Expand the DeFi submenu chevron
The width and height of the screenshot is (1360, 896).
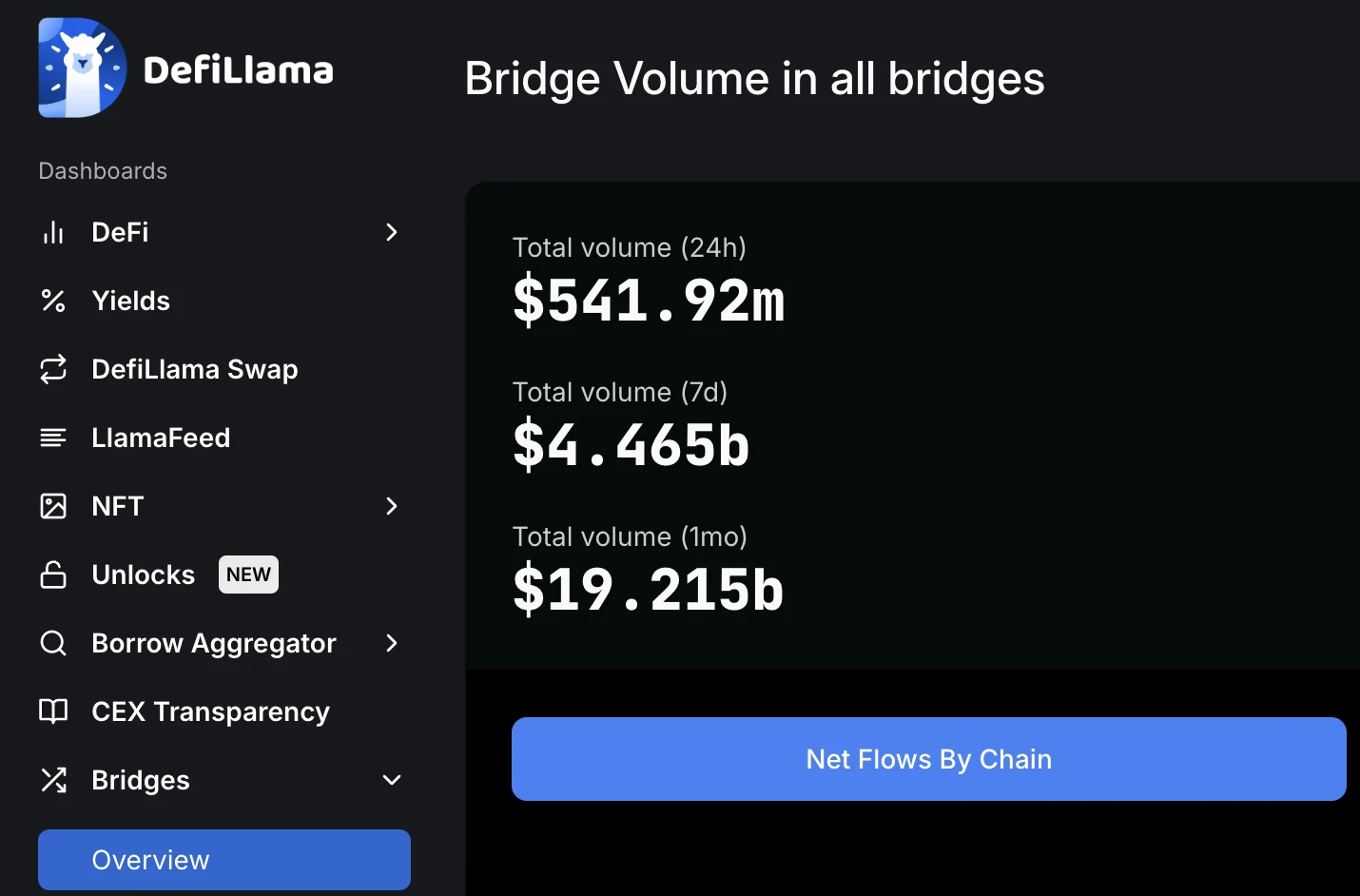click(391, 232)
